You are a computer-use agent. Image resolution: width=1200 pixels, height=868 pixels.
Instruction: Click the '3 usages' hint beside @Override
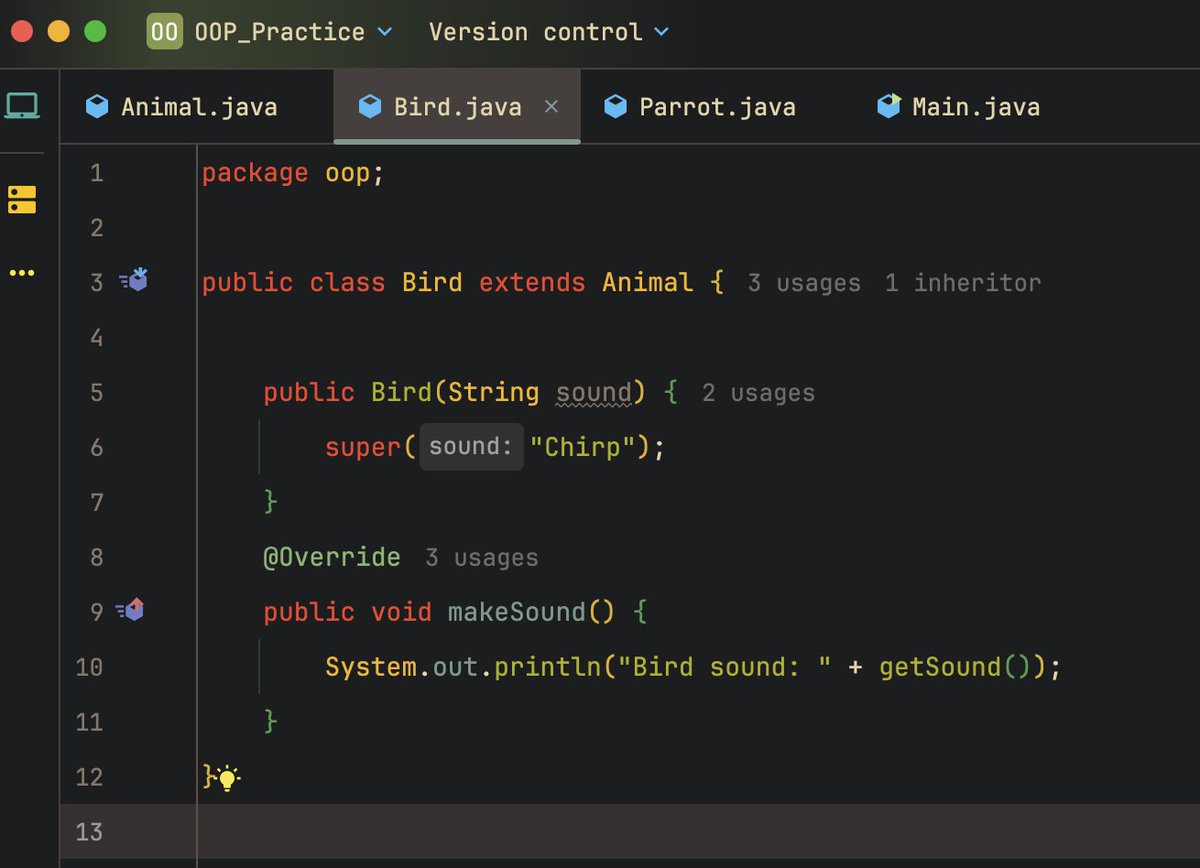pyautogui.click(x=482, y=558)
